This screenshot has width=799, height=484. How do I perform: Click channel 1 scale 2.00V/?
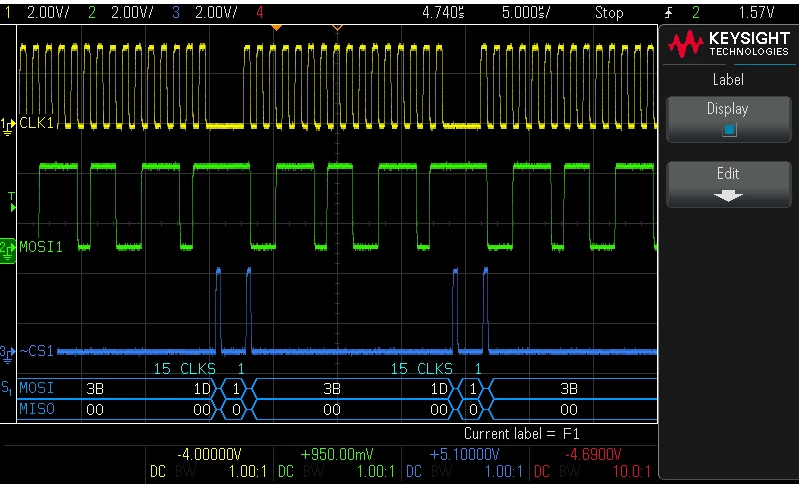(x=48, y=13)
